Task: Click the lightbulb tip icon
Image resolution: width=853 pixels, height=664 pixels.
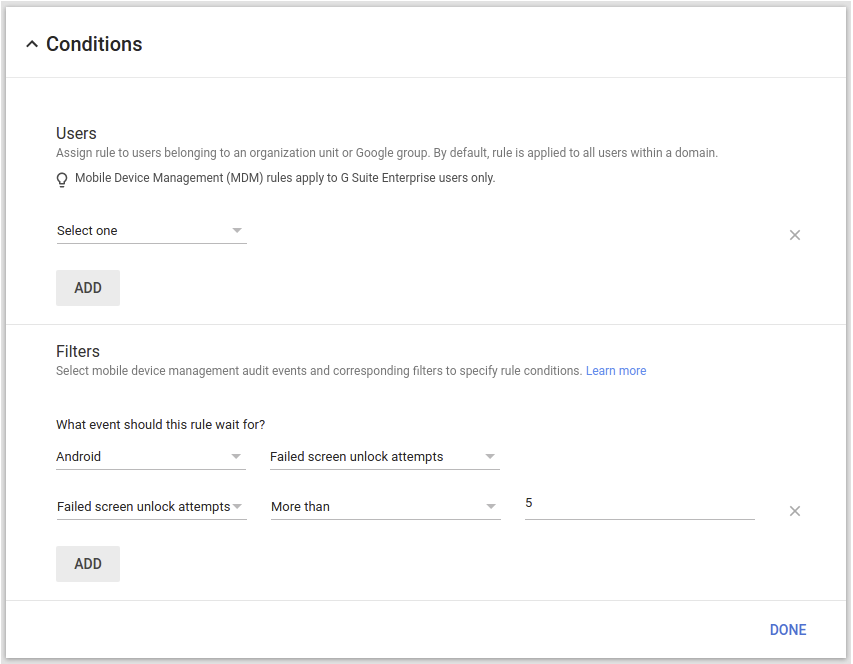Action: 62,180
